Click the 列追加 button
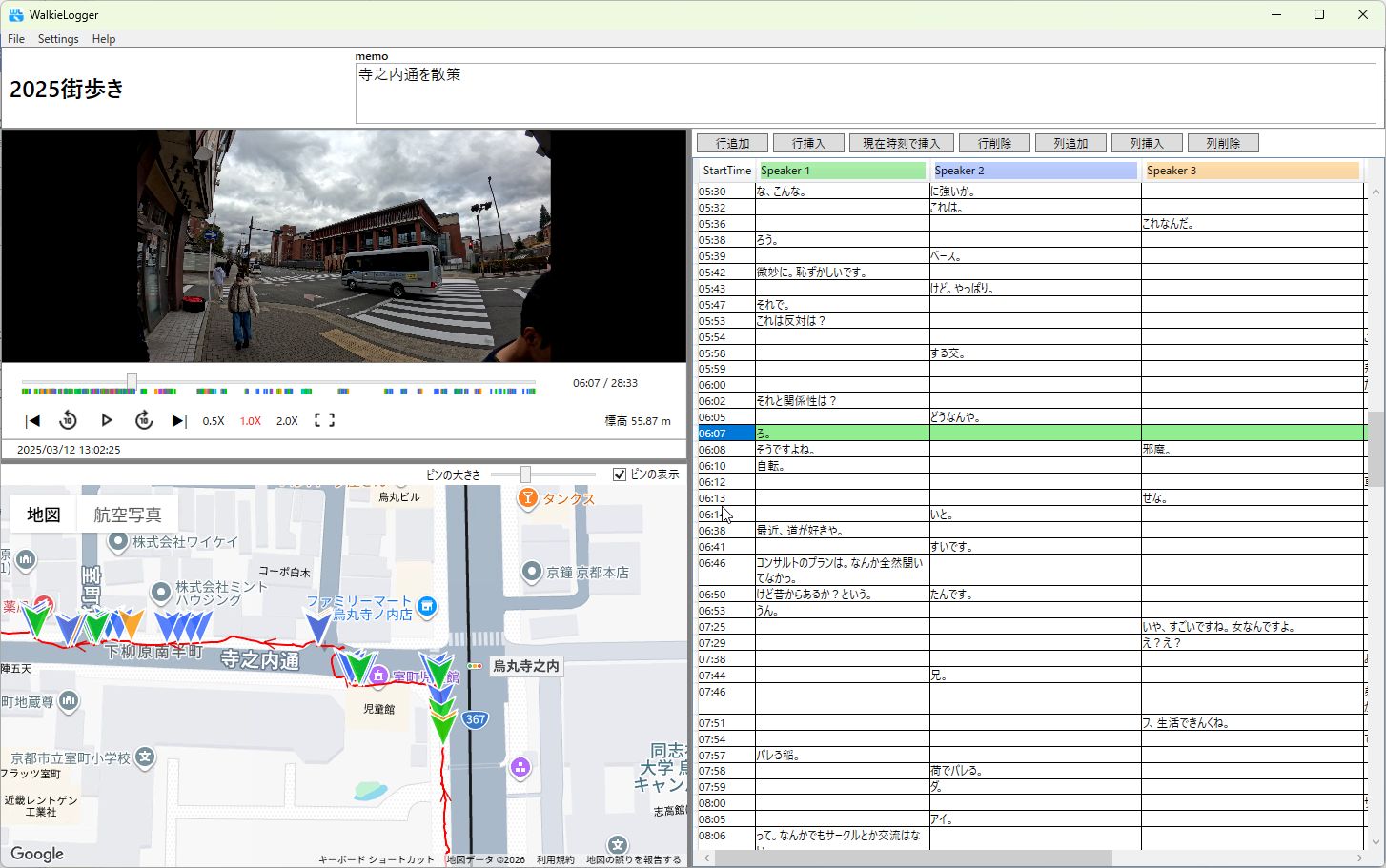1386x868 pixels. [x=1070, y=143]
